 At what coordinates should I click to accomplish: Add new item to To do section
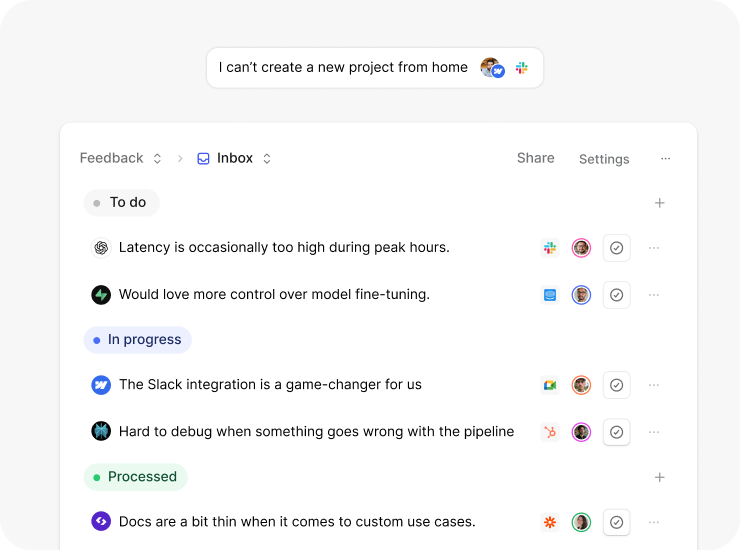pyautogui.click(x=659, y=203)
